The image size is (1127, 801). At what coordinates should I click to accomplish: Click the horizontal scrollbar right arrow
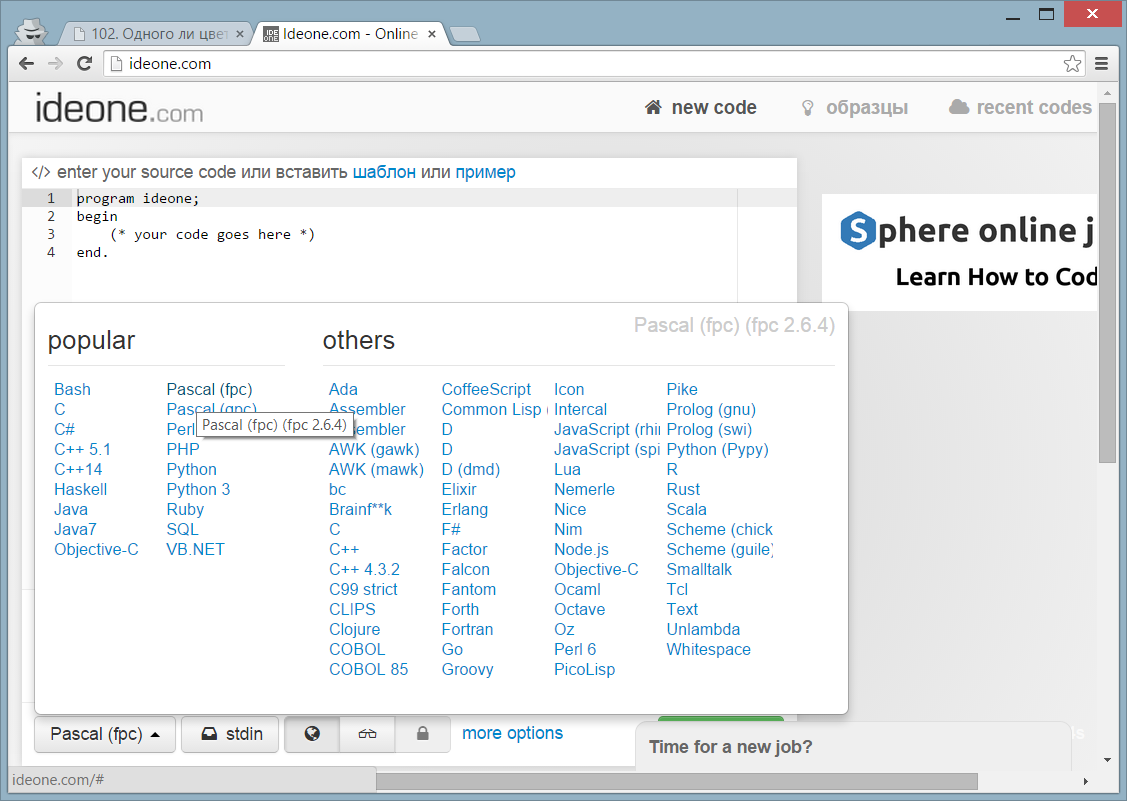pyautogui.click(x=1085, y=781)
